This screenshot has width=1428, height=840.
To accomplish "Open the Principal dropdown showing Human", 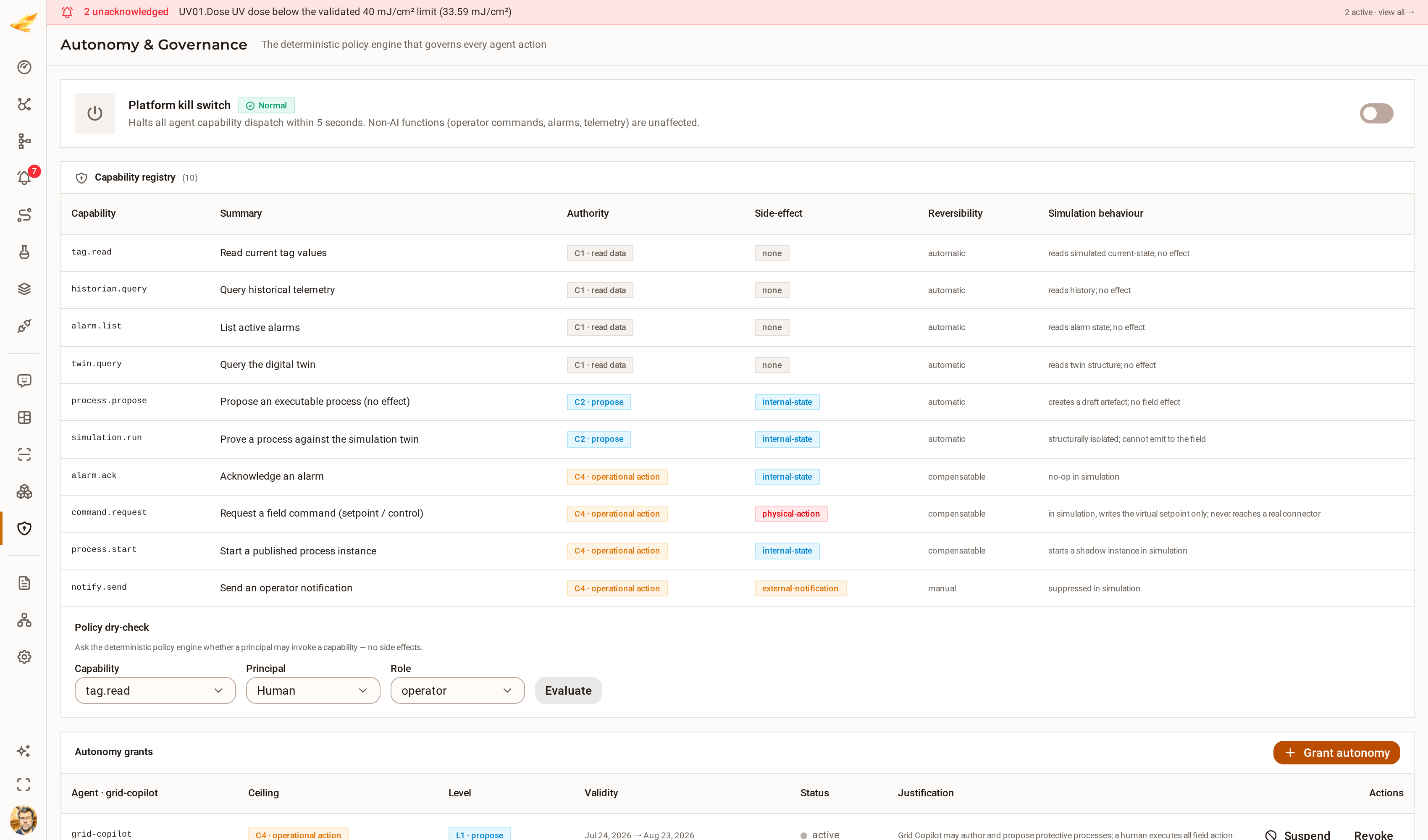I will (x=313, y=690).
